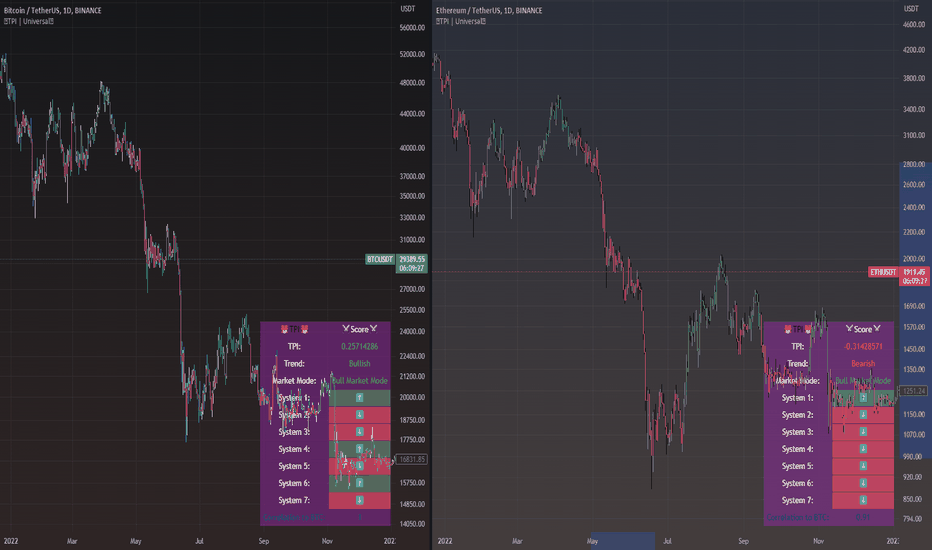Click the Bitcoin / TetherUS chart title
Viewport: 932px width, 550px height.
tap(52, 11)
